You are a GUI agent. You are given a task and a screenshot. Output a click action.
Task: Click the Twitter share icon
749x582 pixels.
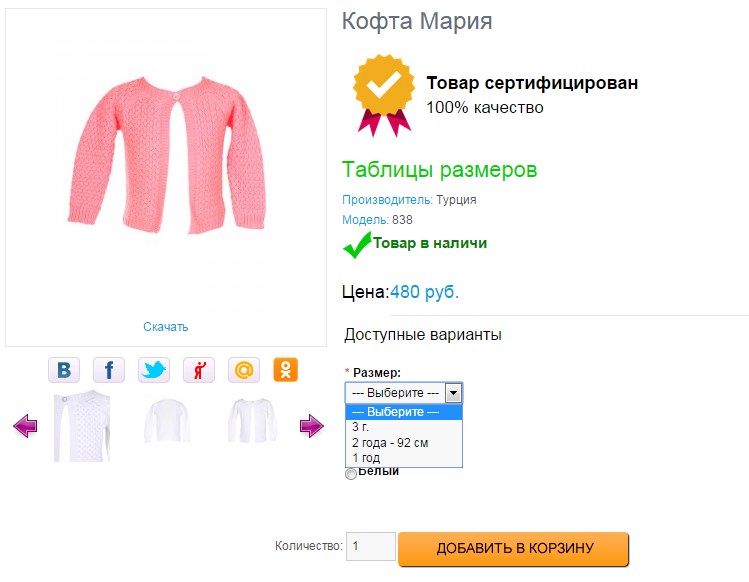click(x=154, y=370)
